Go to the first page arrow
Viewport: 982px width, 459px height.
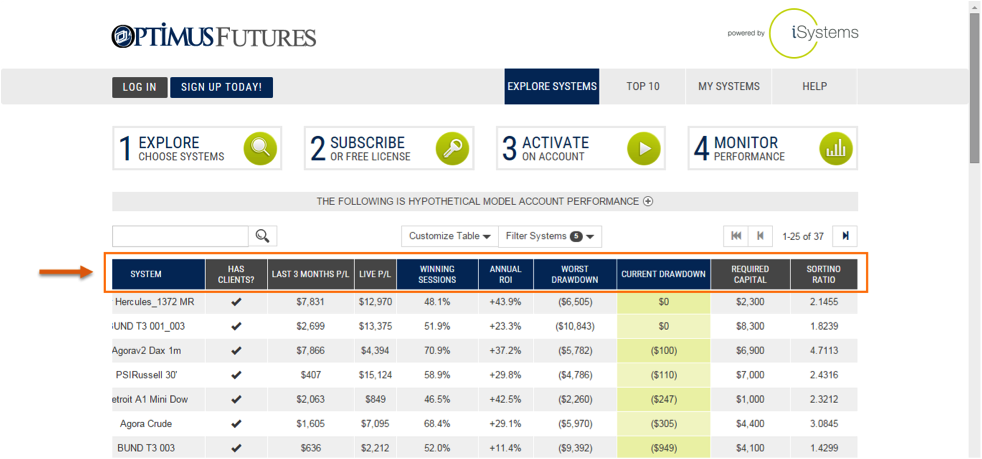point(736,236)
